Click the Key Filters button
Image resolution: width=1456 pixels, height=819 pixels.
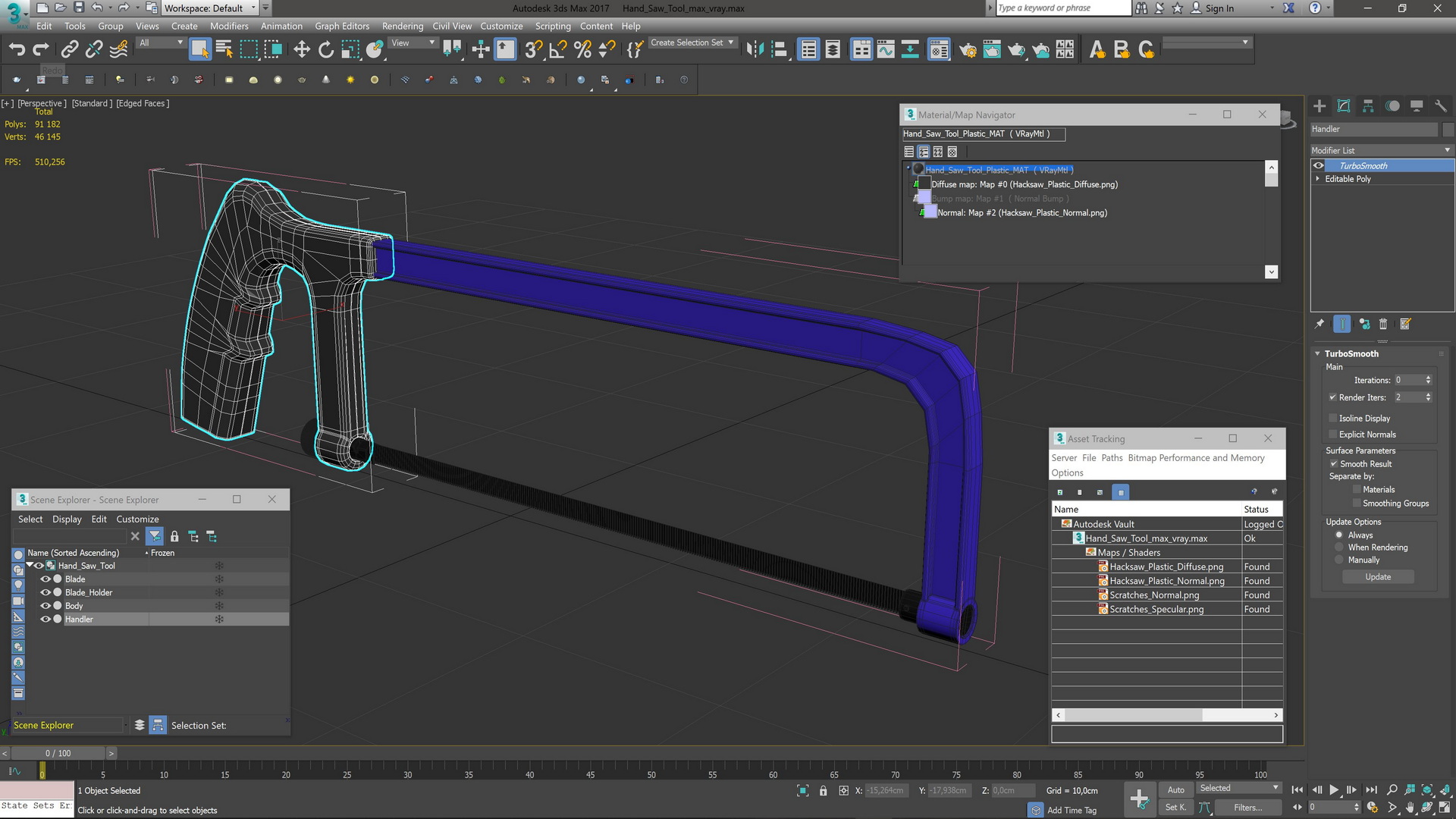point(1247,808)
